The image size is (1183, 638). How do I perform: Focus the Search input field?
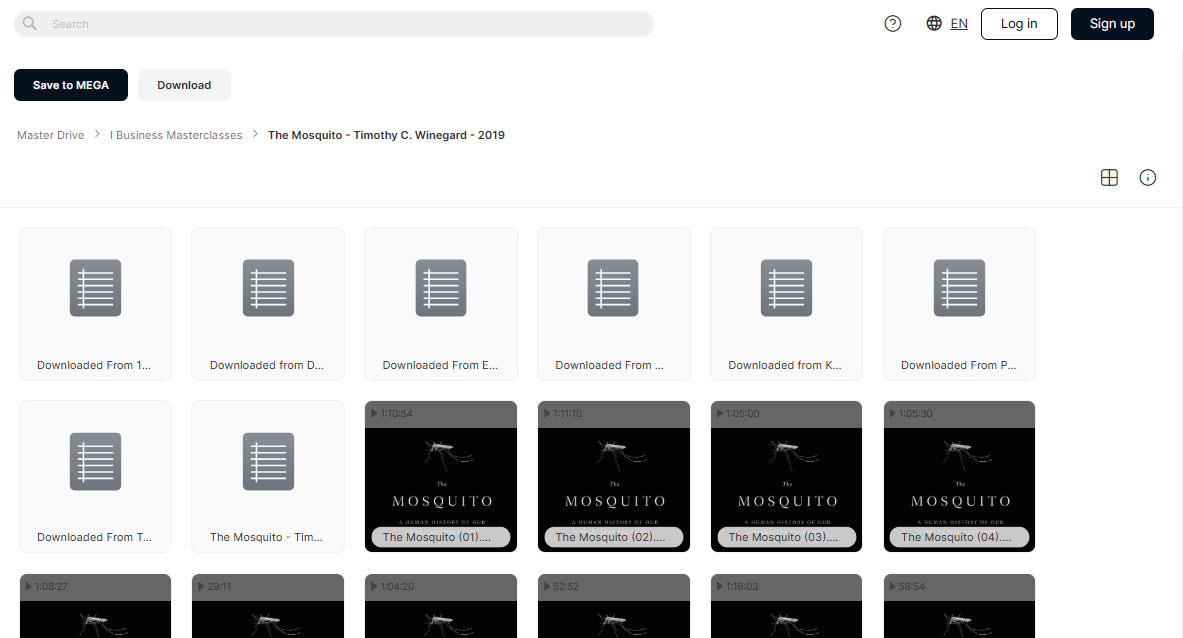point(333,24)
